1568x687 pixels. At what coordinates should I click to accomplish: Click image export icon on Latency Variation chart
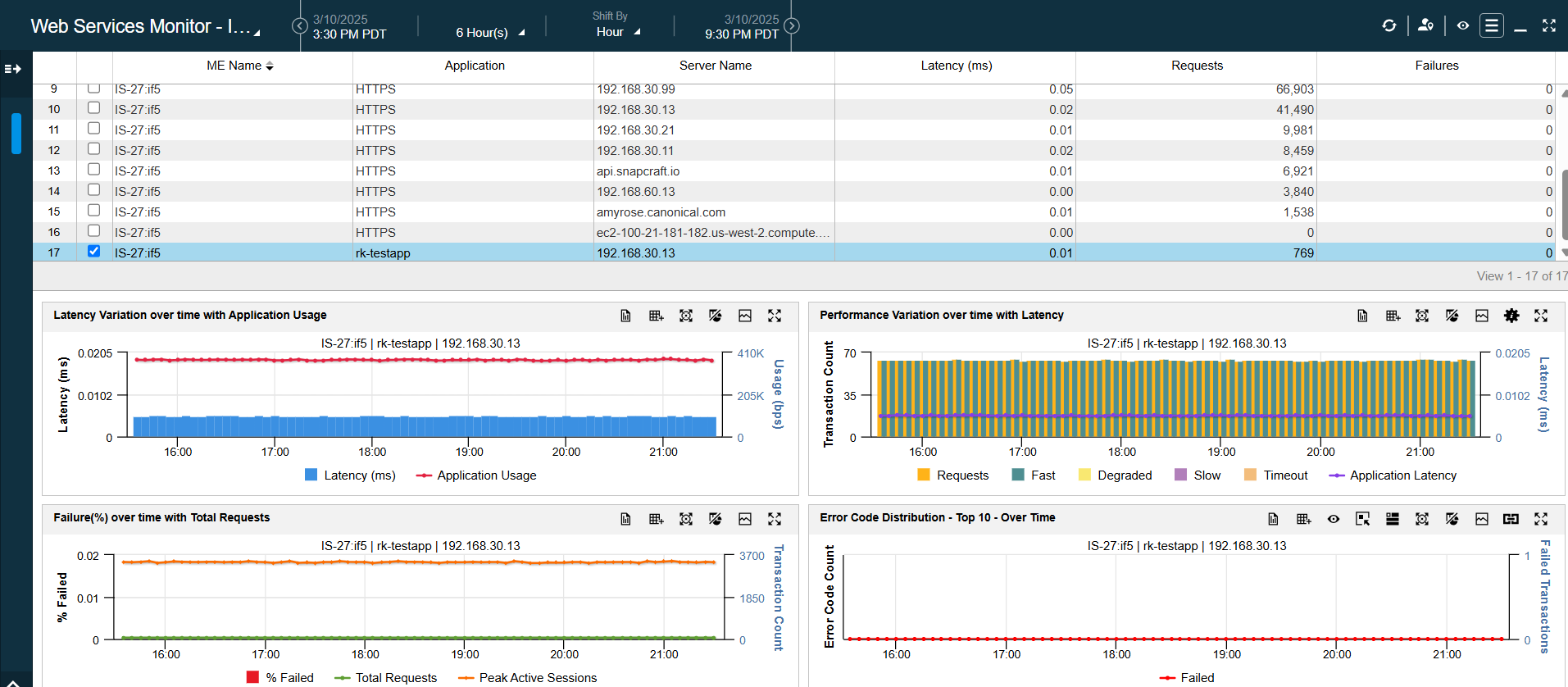point(745,316)
